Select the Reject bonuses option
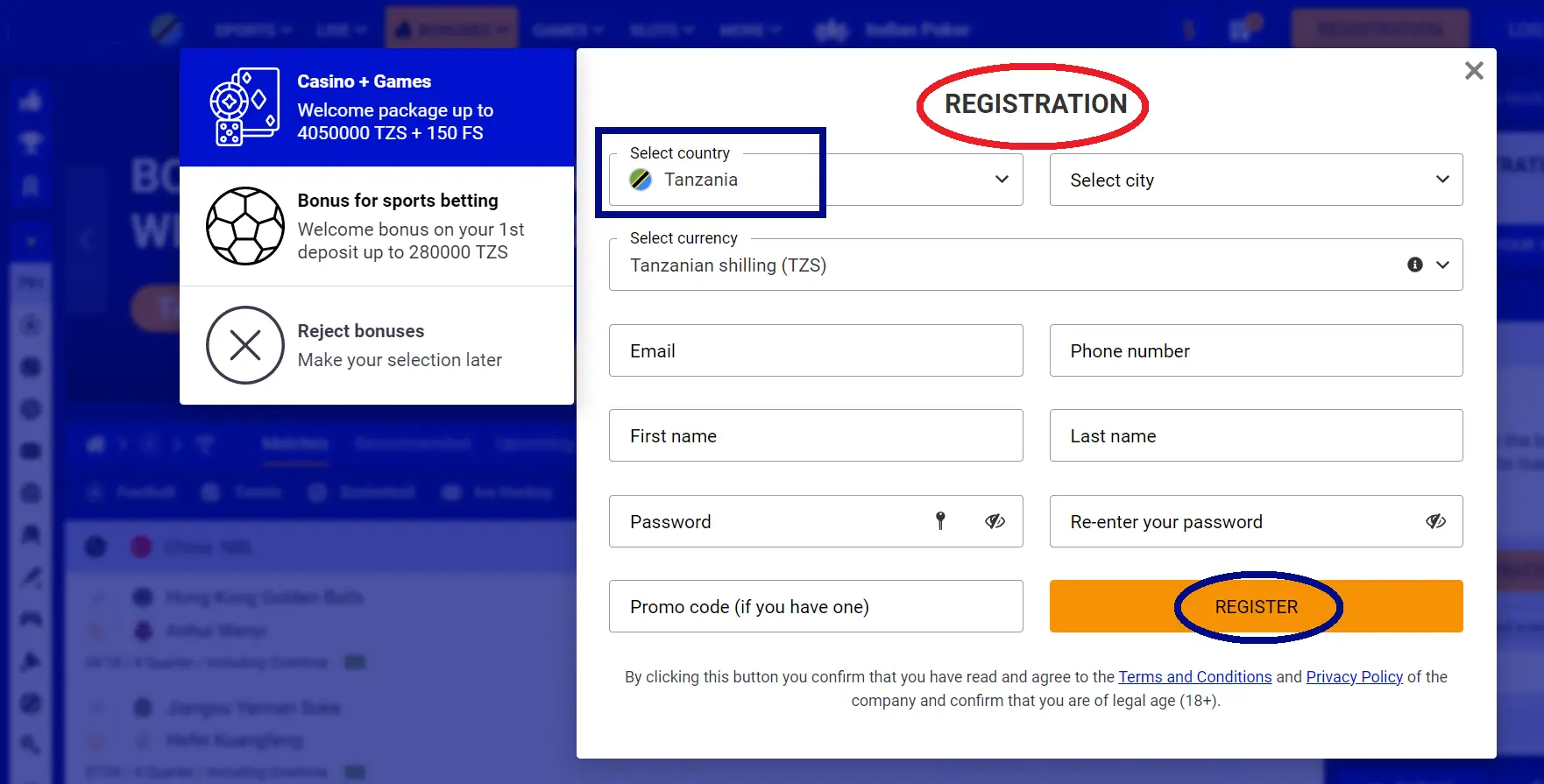Screen dimensions: 1544x784 coord(377,345)
